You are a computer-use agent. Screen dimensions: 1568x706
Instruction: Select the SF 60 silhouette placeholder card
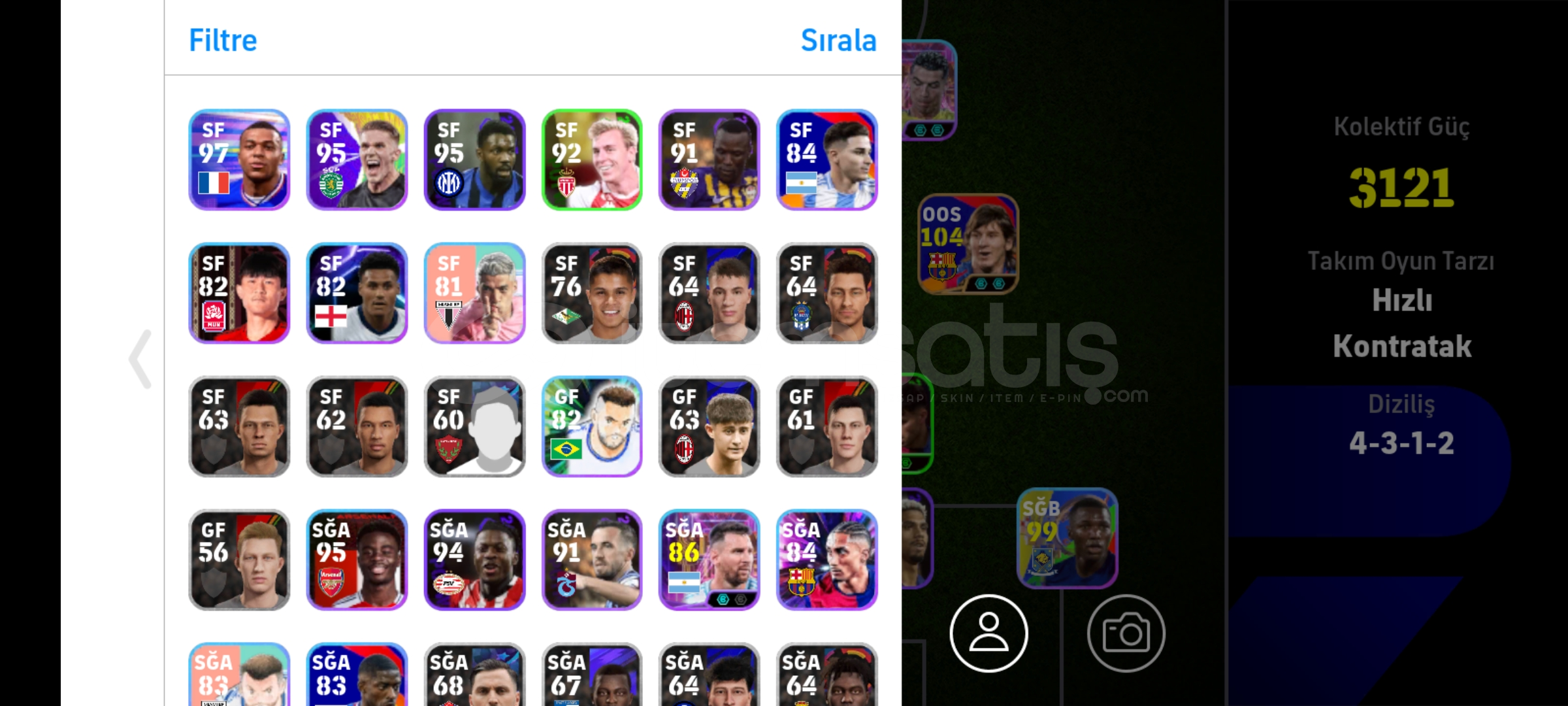click(474, 426)
